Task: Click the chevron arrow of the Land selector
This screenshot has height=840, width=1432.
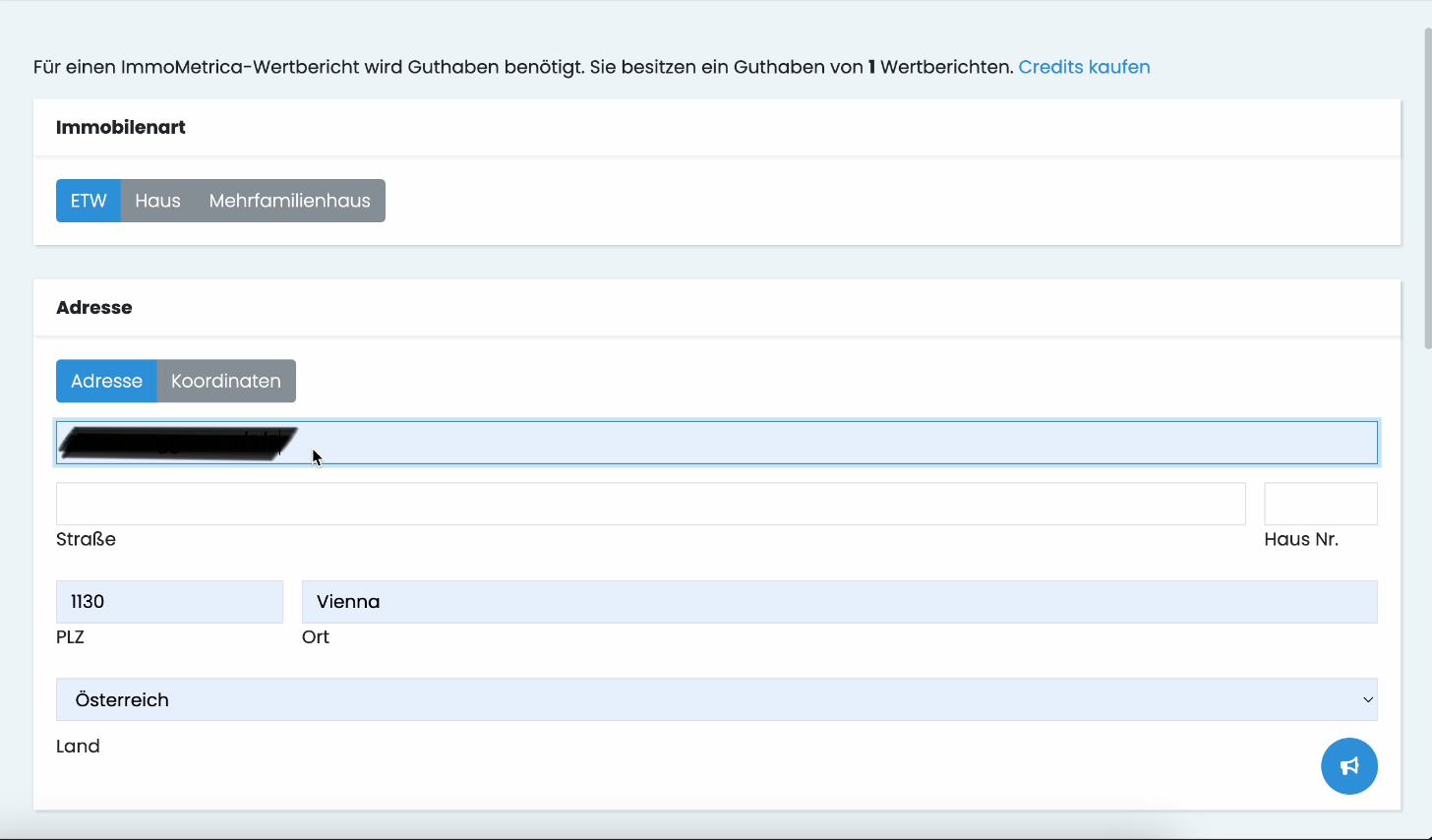Action: click(1367, 699)
